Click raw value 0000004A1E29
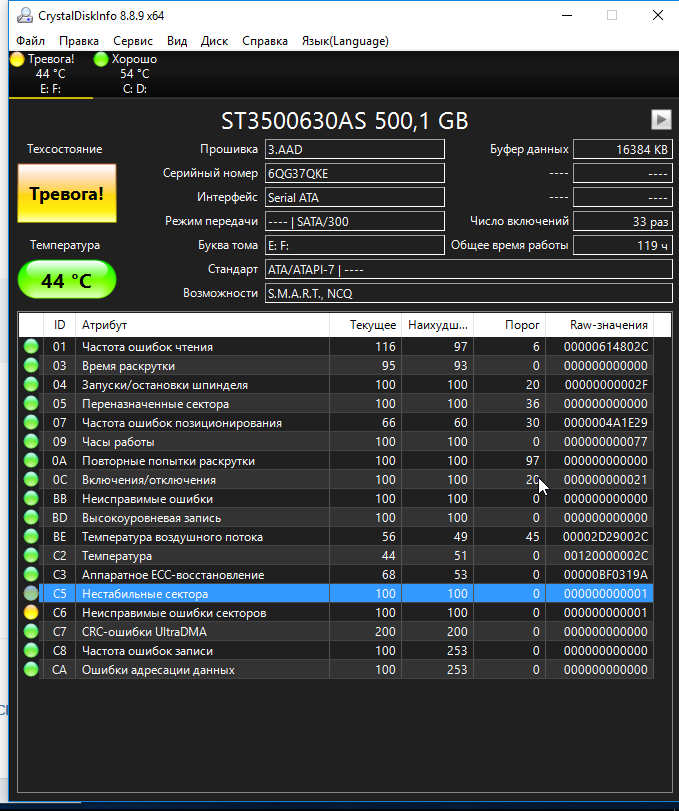The image size is (679, 811). 606,423
